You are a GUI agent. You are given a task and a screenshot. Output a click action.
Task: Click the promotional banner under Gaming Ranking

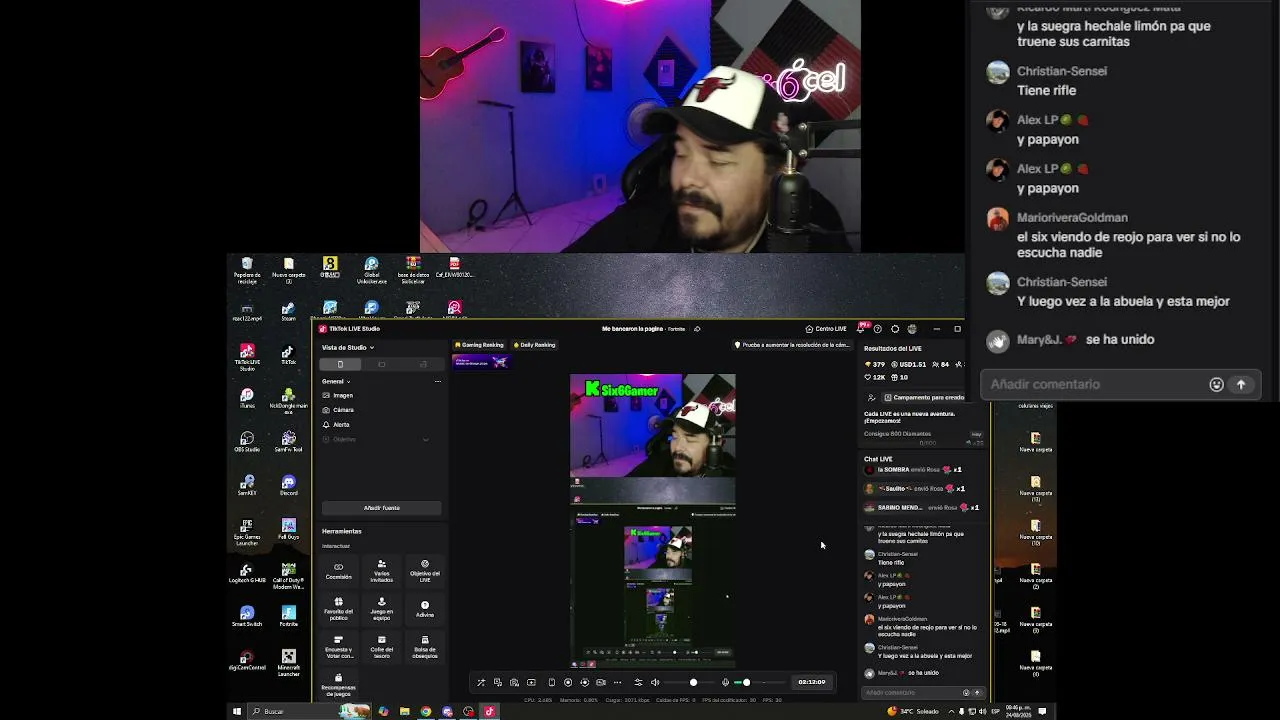481,362
